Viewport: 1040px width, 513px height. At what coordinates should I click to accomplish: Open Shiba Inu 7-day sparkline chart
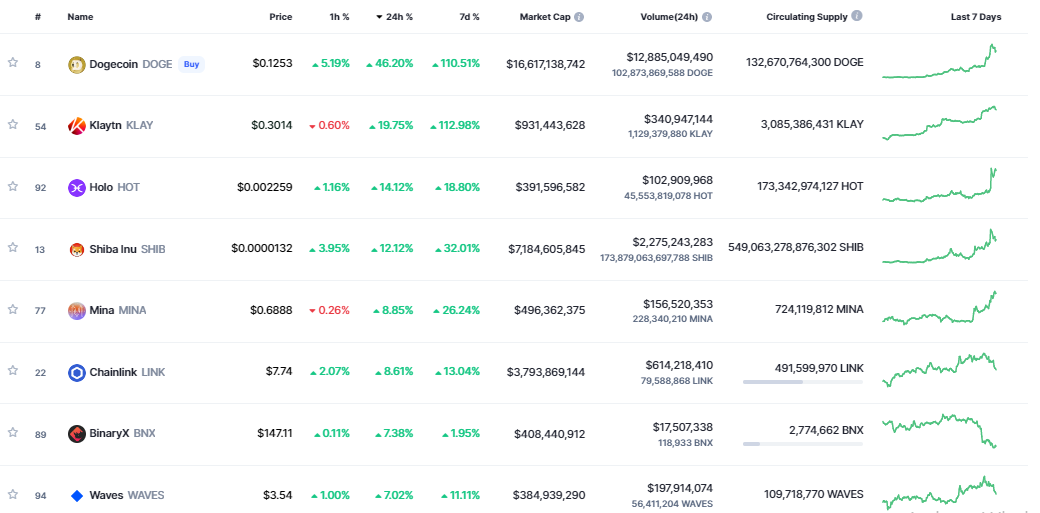click(x=939, y=246)
